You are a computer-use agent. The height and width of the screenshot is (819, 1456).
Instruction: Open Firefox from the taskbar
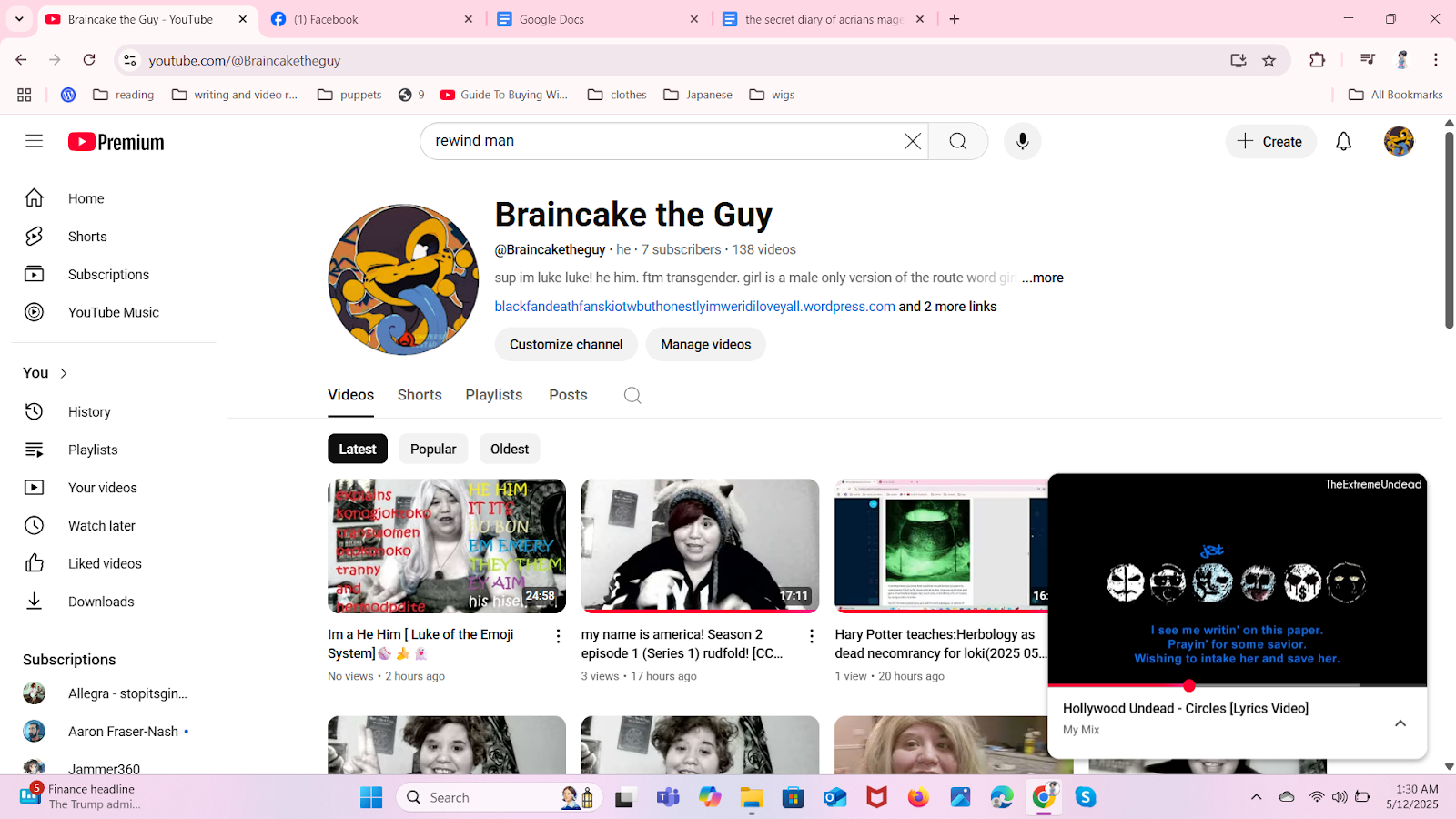(917, 797)
